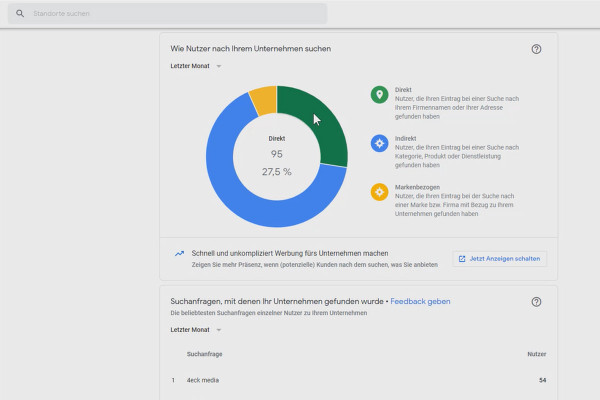The image size is (600, 400).
Task: Select the 4eck media search query row
Action: click(x=359, y=380)
